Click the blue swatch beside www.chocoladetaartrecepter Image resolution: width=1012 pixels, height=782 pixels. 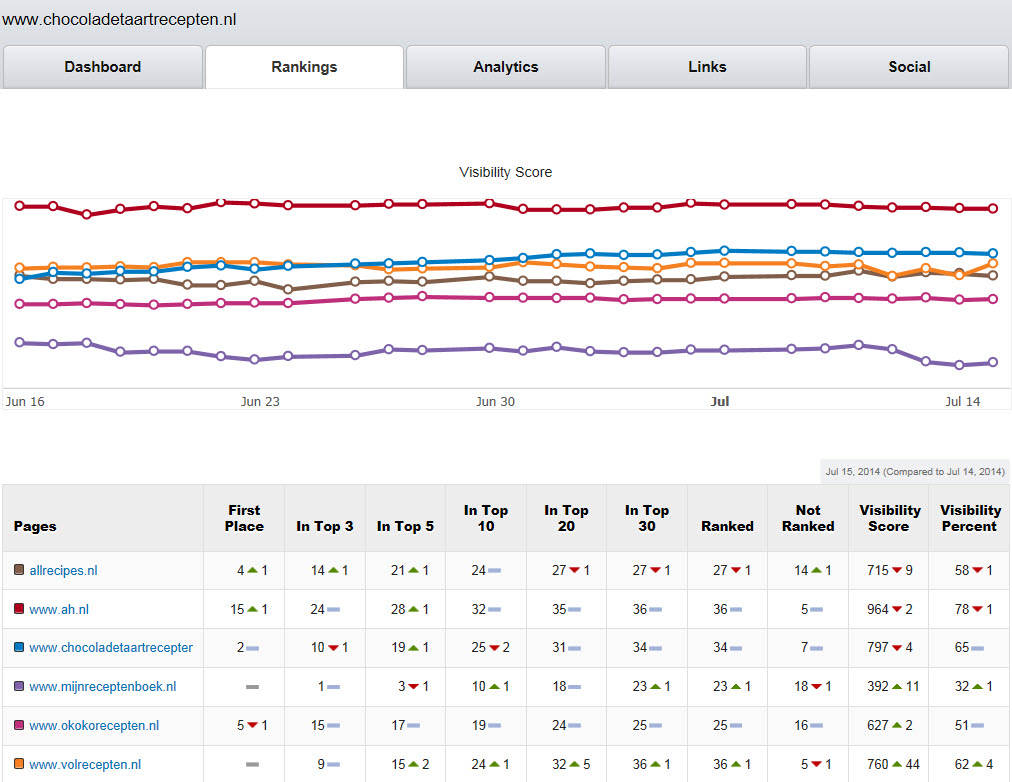coord(19,647)
